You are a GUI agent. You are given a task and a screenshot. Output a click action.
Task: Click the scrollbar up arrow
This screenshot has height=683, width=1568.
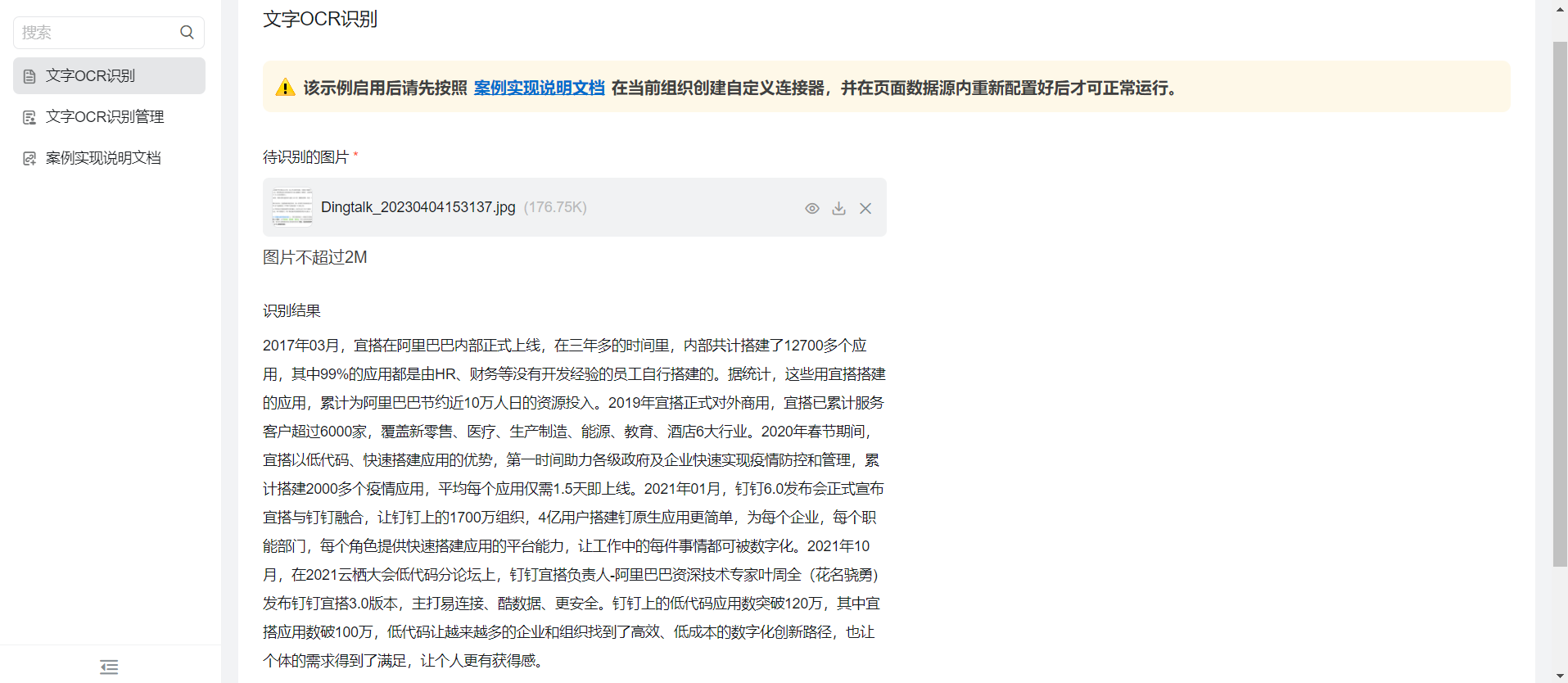(1560, 9)
